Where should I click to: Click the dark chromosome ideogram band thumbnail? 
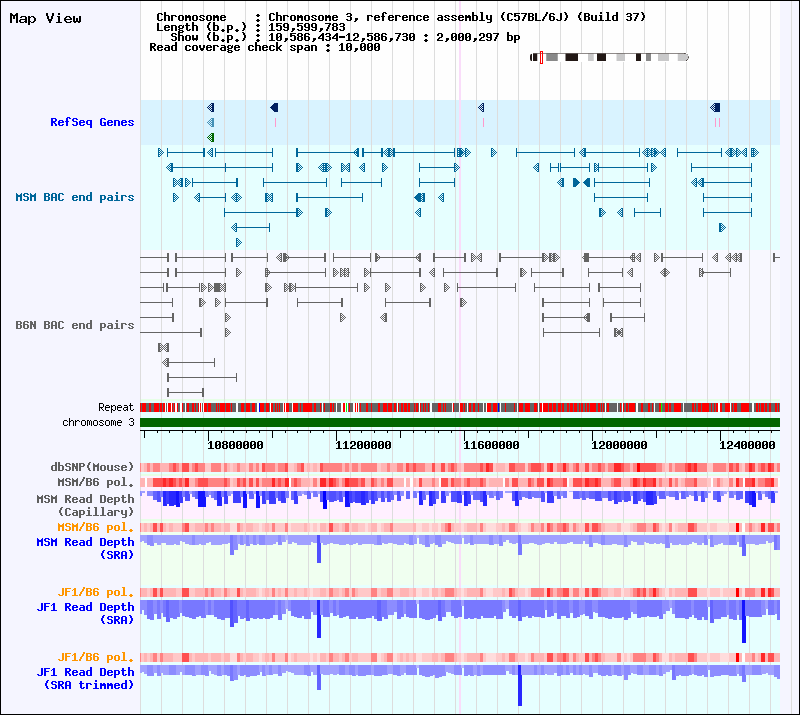[609, 57]
